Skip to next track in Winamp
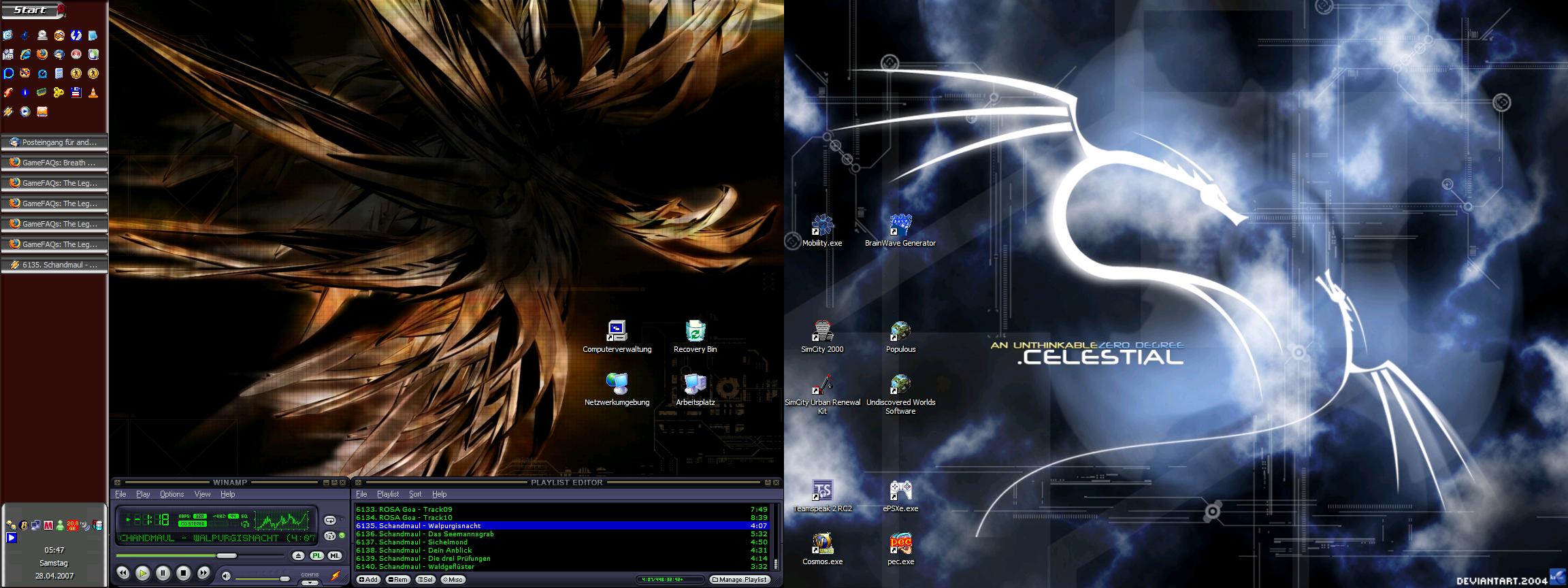1568x588 pixels. 203,573
